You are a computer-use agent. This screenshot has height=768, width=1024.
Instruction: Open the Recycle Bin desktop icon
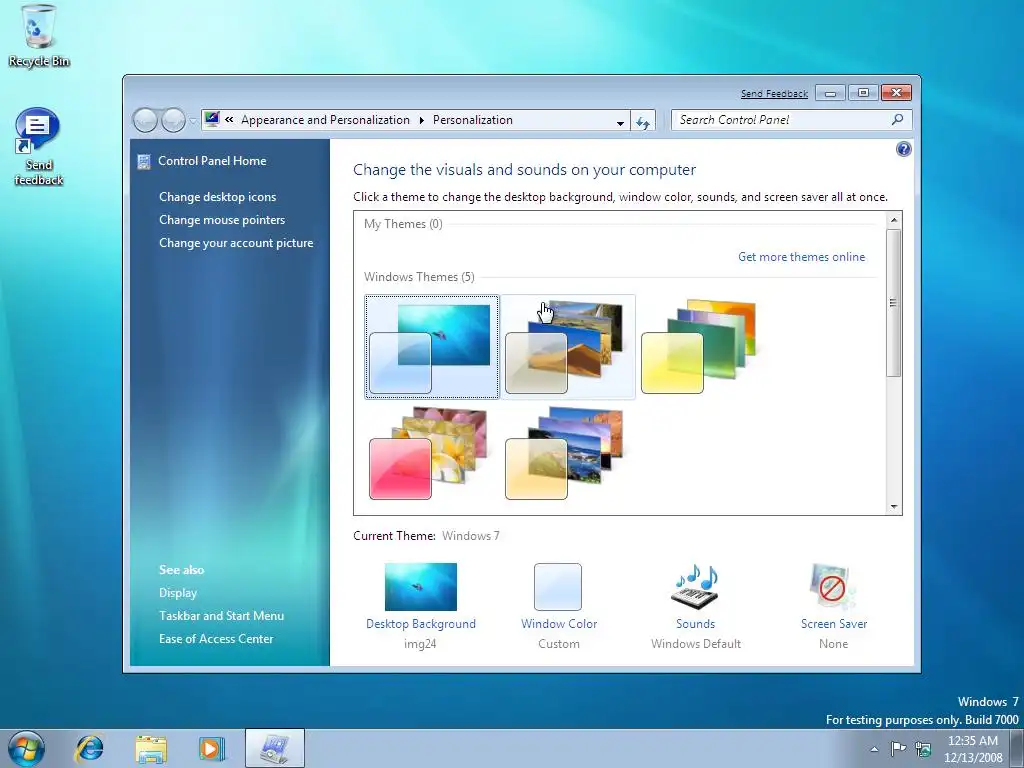pyautogui.click(x=38, y=35)
